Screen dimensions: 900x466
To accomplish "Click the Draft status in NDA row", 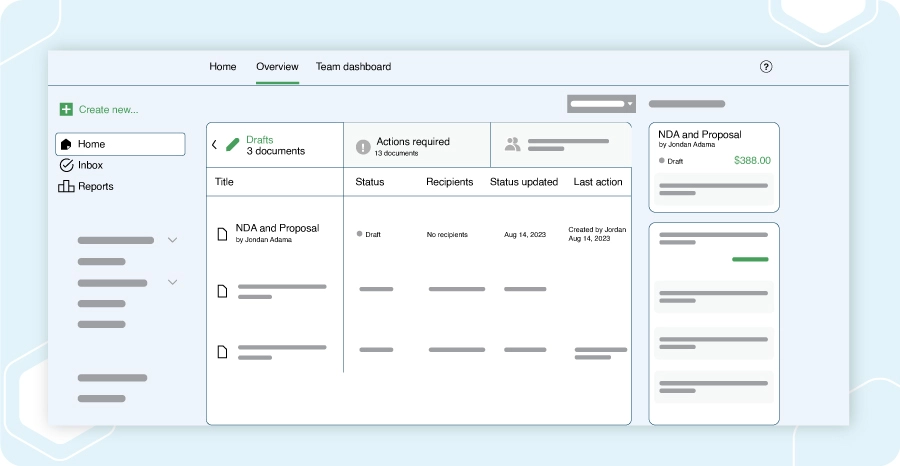I will pos(368,234).
